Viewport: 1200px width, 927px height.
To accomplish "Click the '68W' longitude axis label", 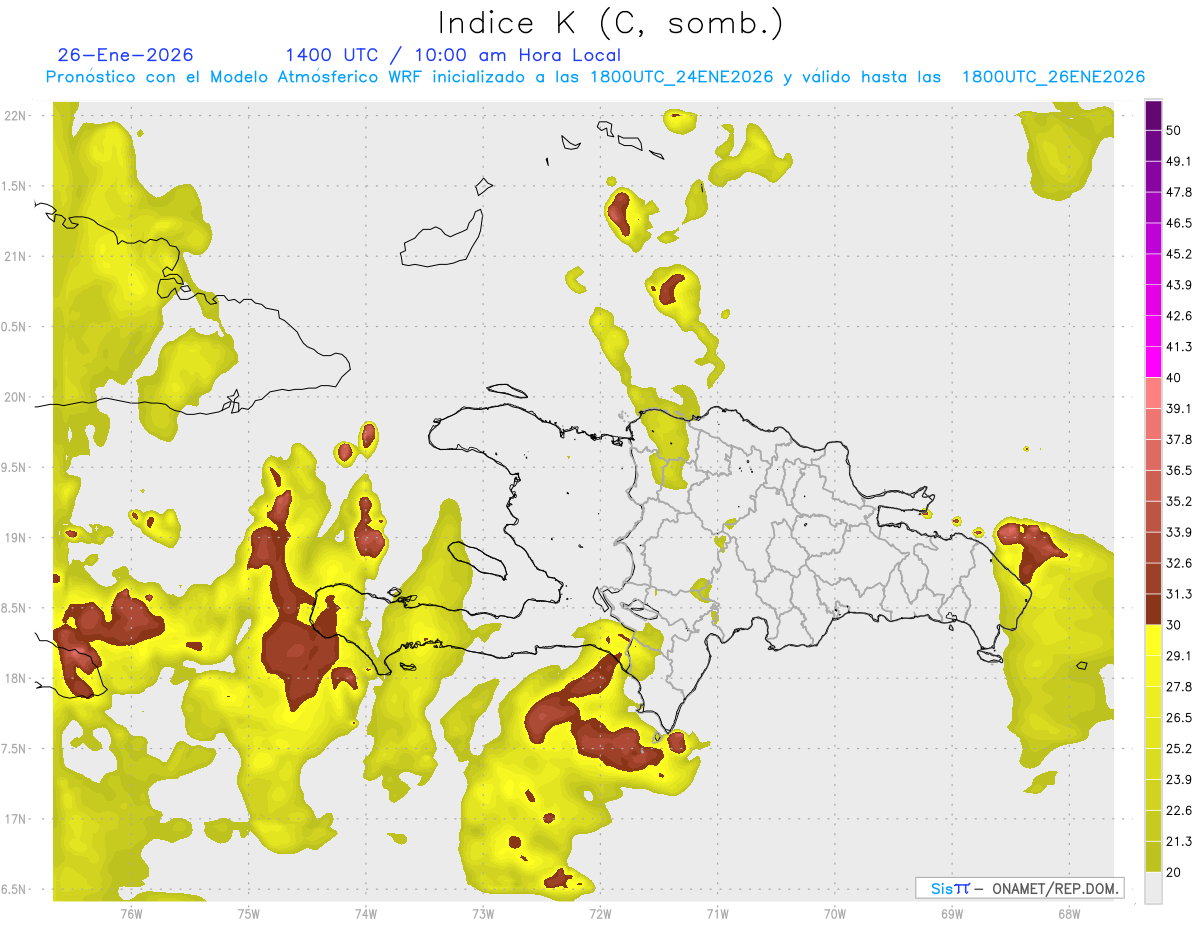I will (x=1068, y=913).
